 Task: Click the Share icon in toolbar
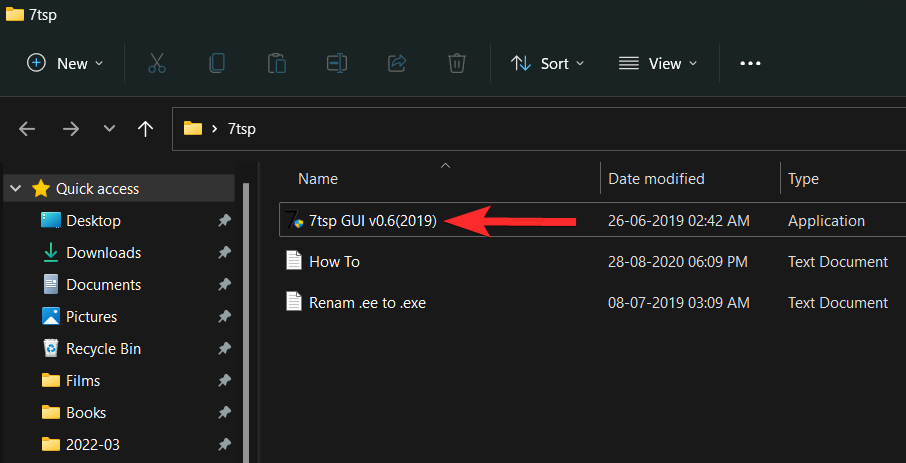point(396,63)
